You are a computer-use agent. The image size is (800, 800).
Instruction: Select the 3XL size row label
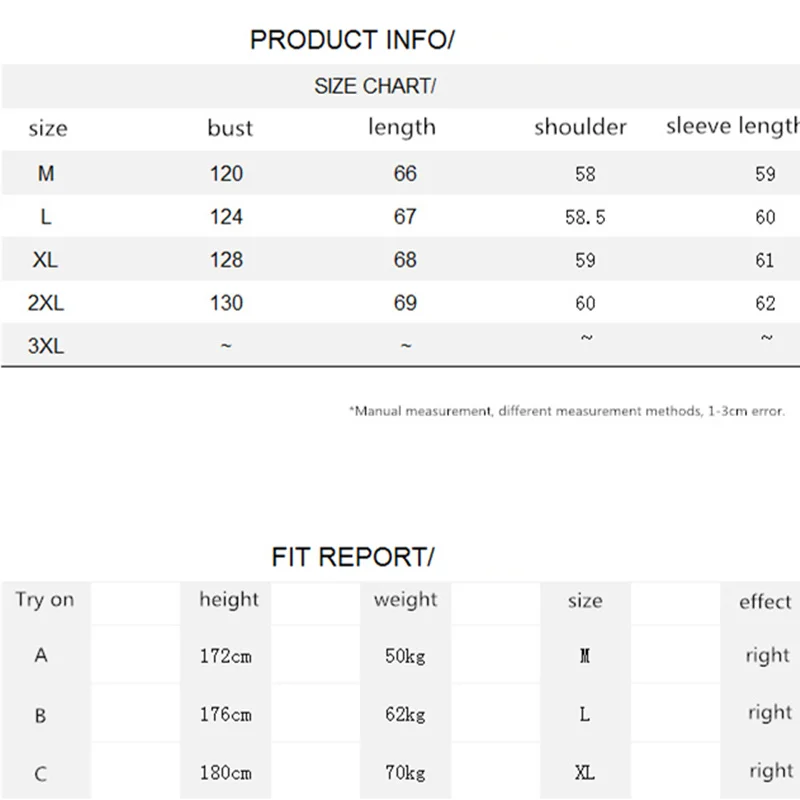point(46,346)
